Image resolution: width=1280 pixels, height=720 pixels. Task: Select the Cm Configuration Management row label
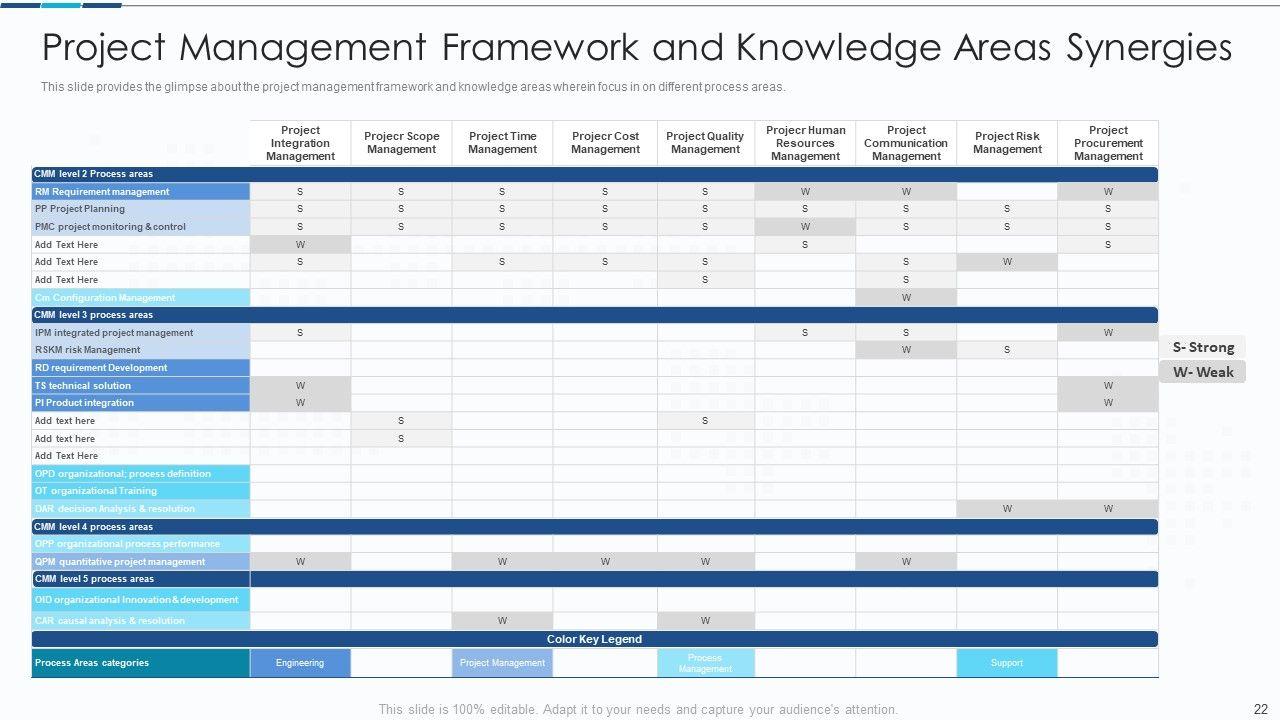coord(140,298)
